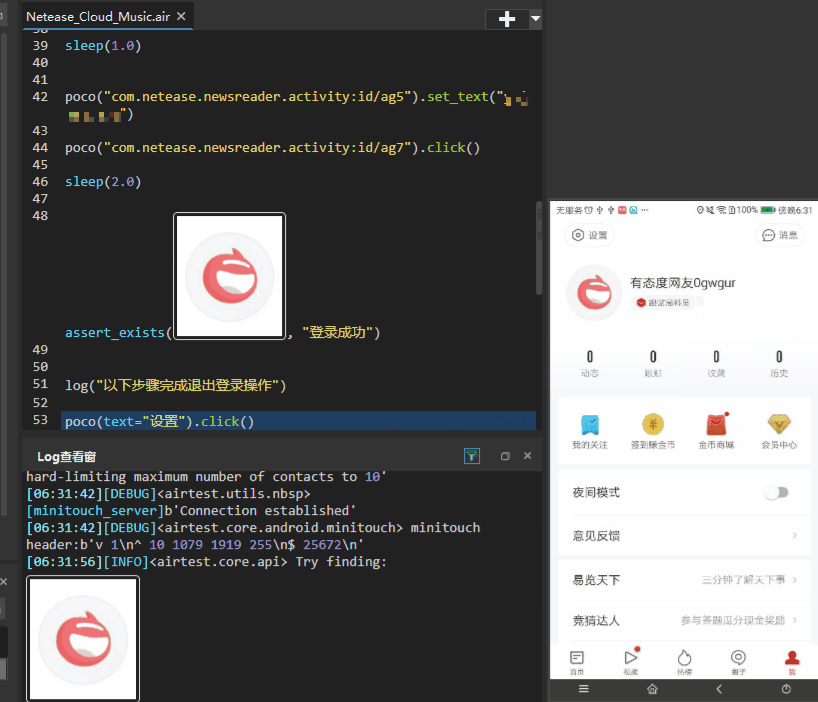Click the sleep(2.0) code line
Viewport: 818px width, 702px height.
(103, 181)
